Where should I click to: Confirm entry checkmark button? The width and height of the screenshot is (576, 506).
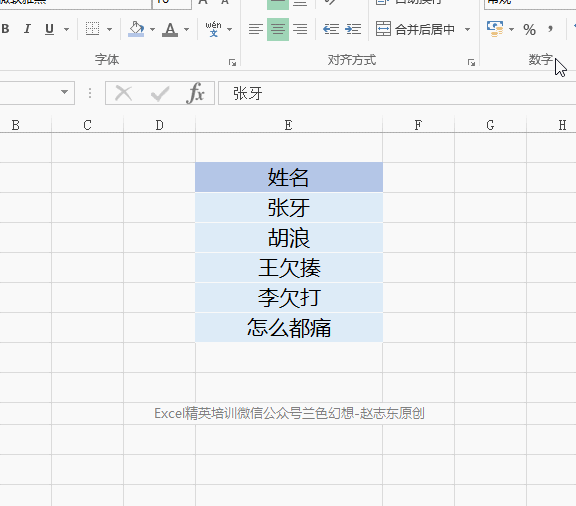point(160,93)
